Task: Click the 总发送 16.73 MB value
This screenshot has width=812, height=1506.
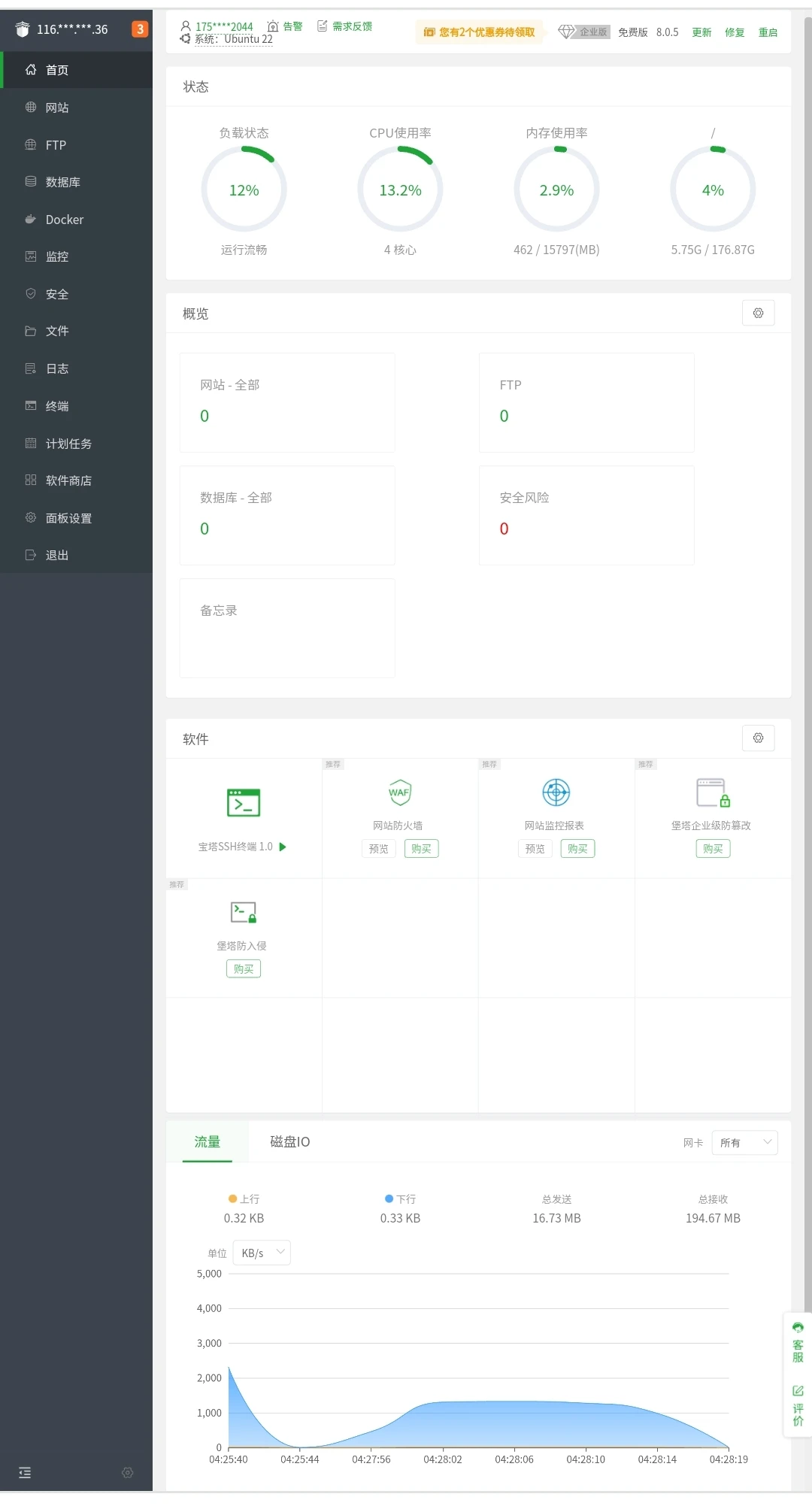Action: 556,1218
